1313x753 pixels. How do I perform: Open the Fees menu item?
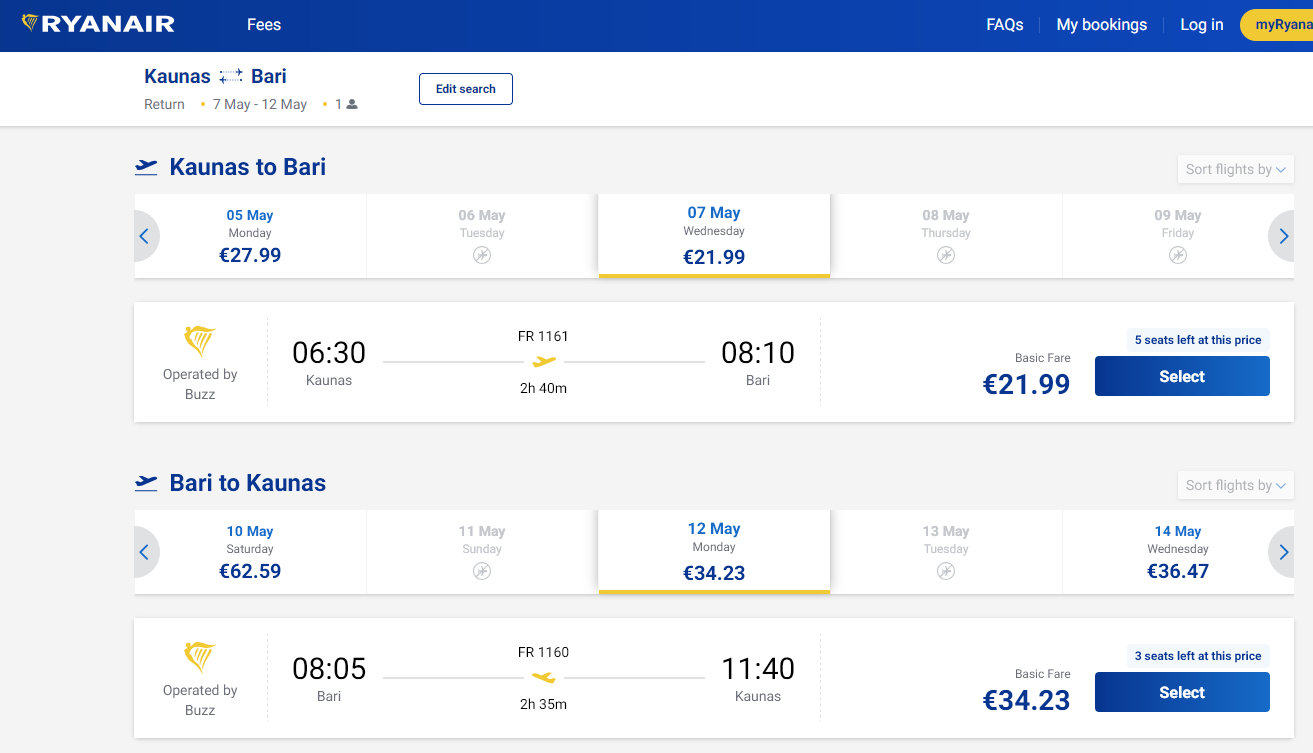pos(264,25)
